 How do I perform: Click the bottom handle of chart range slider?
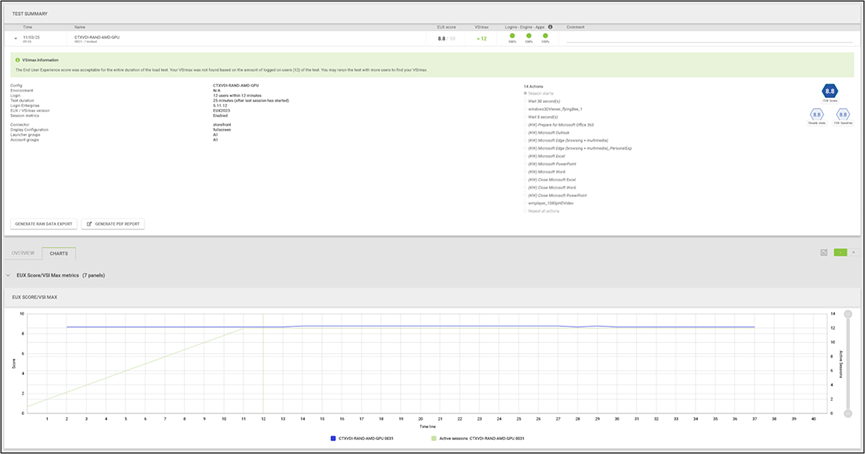tap(848, 414)
